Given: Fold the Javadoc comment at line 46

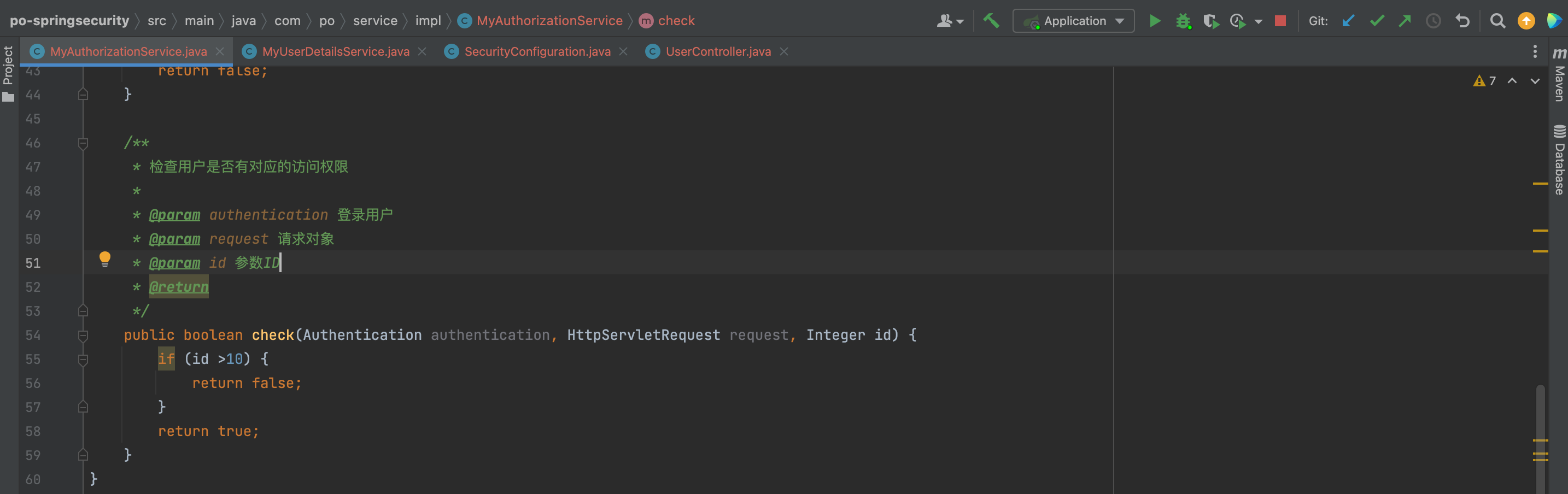Looking at the screenshot, I should [x=84, y=143].
